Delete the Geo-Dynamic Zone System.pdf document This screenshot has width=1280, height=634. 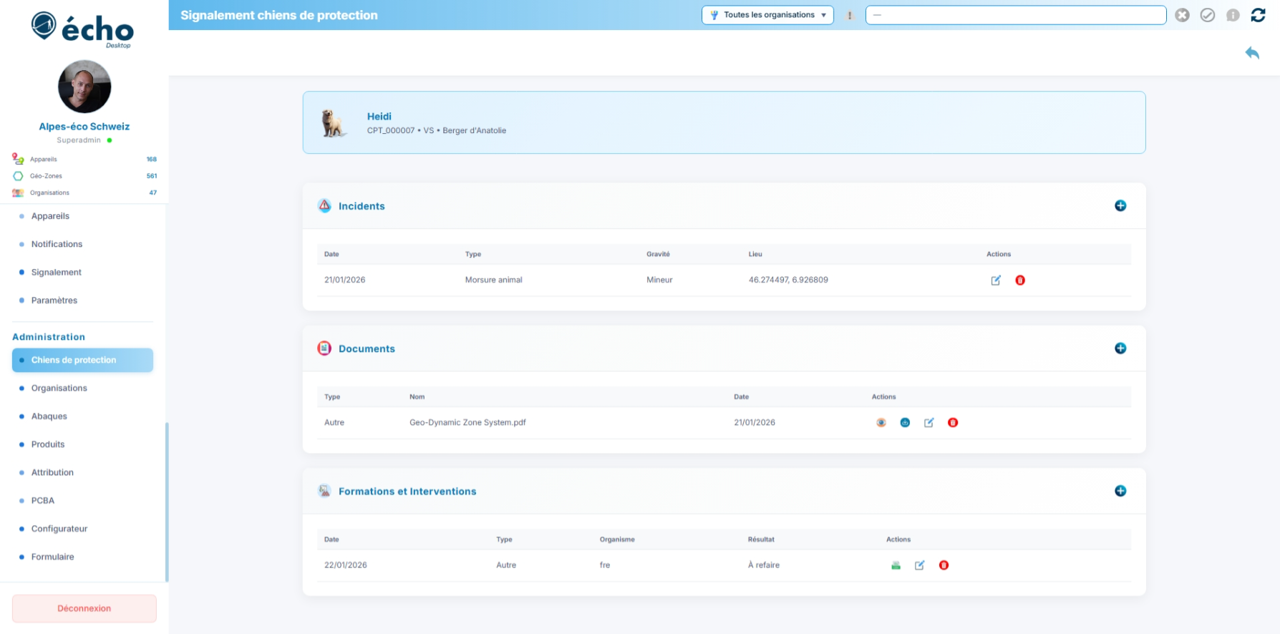[x=953, y=423]
